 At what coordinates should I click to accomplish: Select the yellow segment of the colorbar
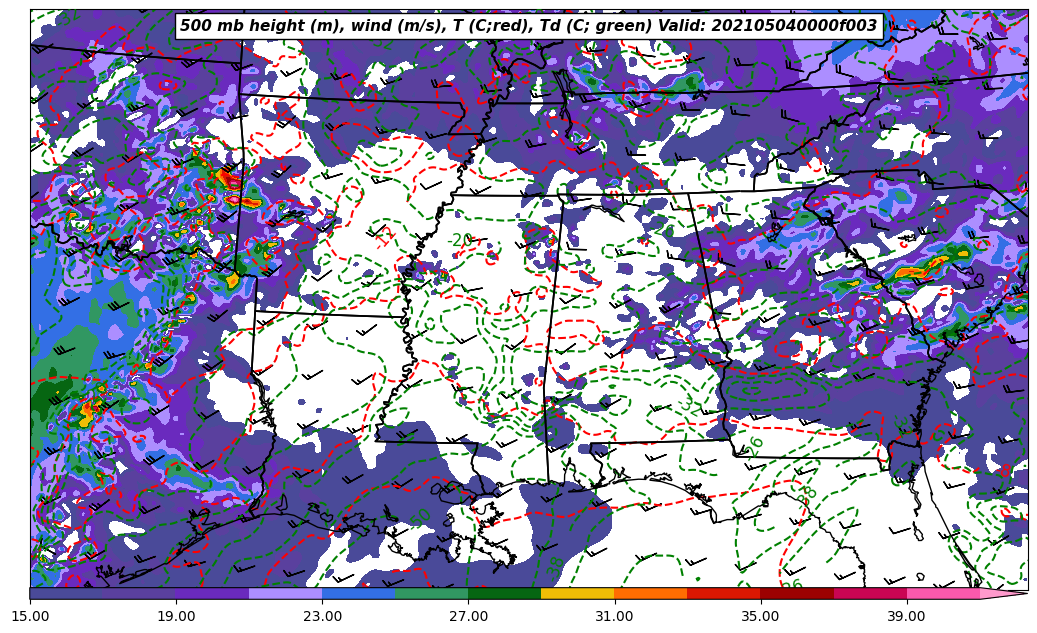577,594
